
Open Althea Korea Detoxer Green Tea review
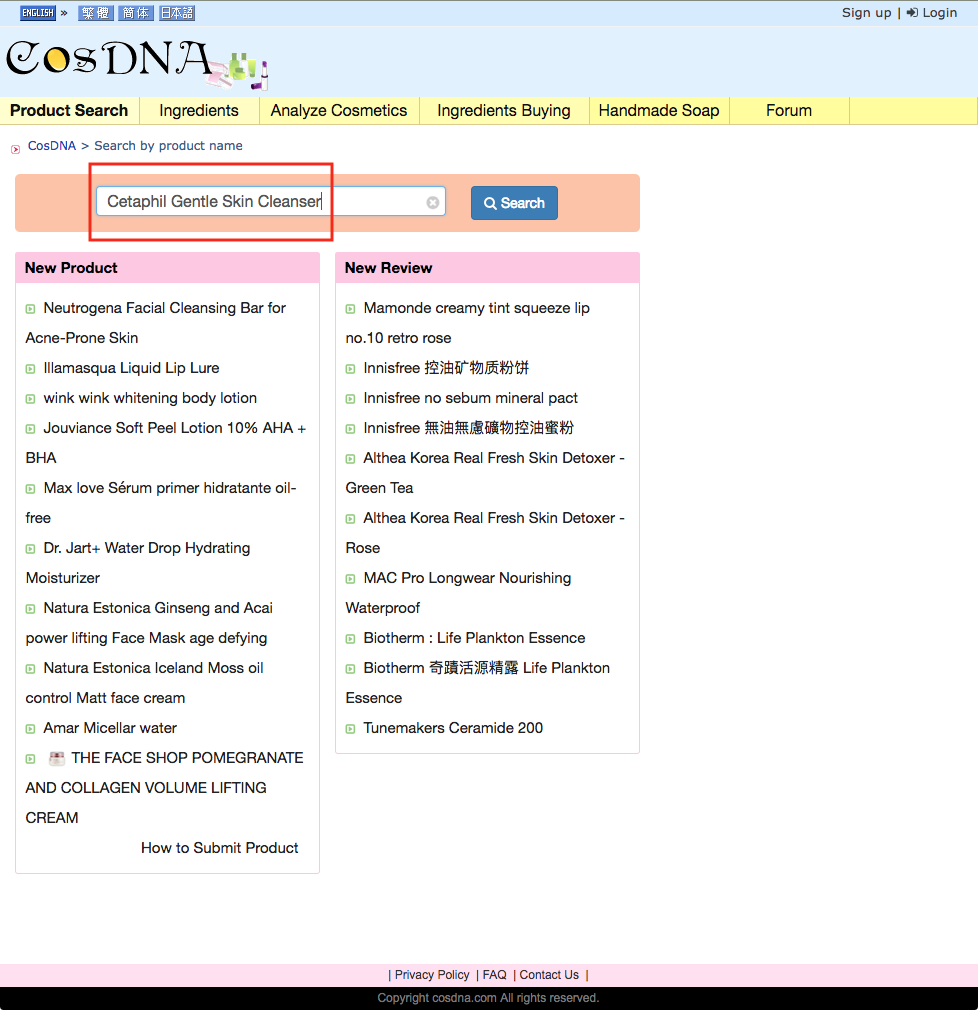485,473
